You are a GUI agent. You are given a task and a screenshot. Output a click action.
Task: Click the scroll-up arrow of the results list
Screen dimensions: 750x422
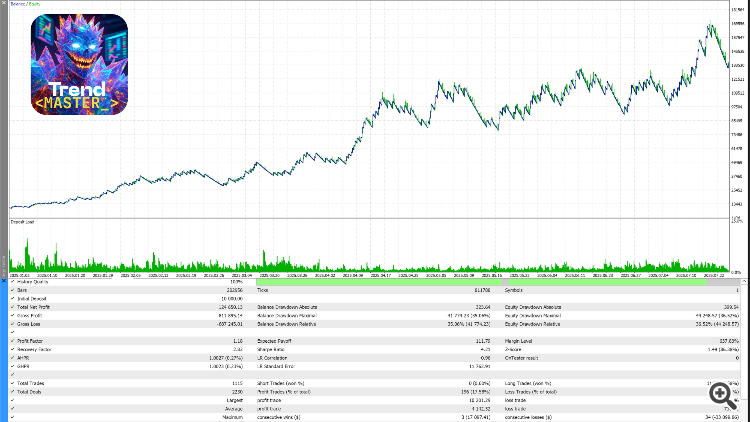tap(744, 282)
